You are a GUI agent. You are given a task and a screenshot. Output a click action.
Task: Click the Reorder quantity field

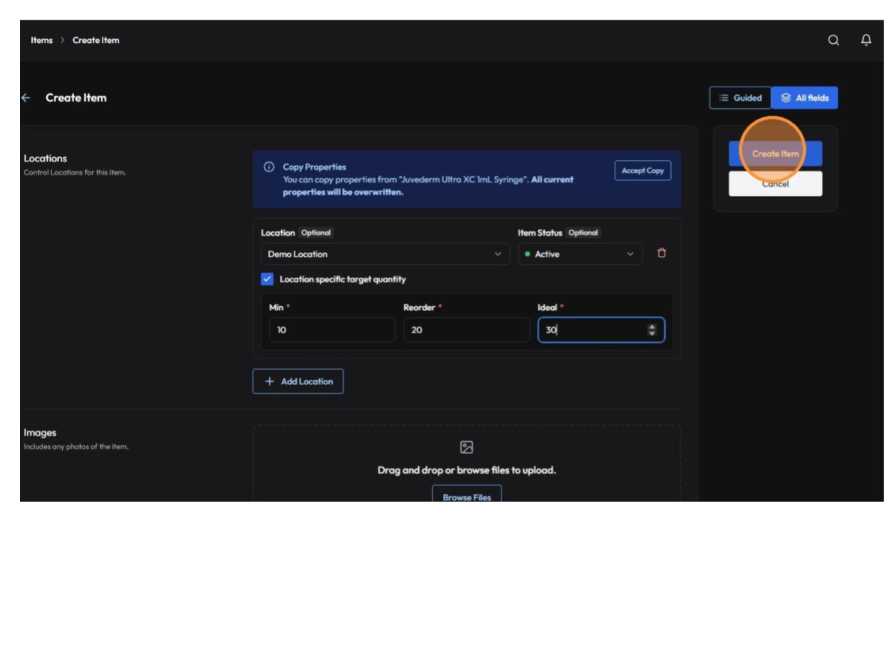(x=466, y=329)
